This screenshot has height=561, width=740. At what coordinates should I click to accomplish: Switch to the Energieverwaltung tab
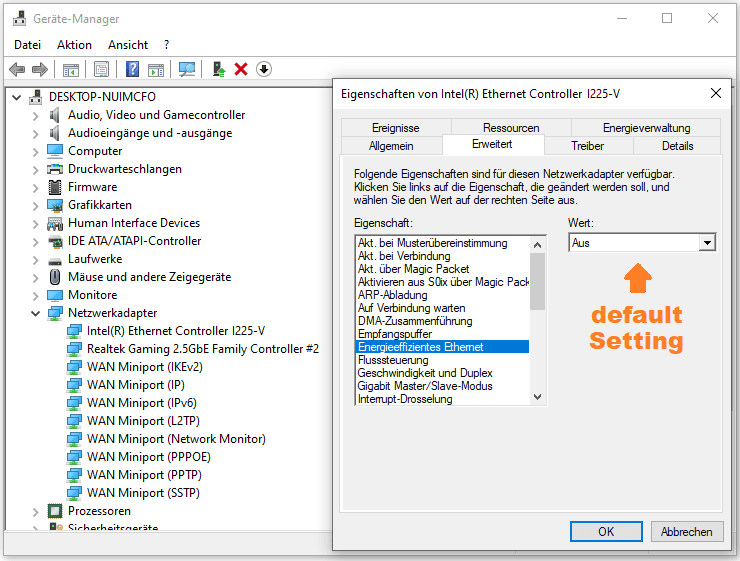(646, 128)
